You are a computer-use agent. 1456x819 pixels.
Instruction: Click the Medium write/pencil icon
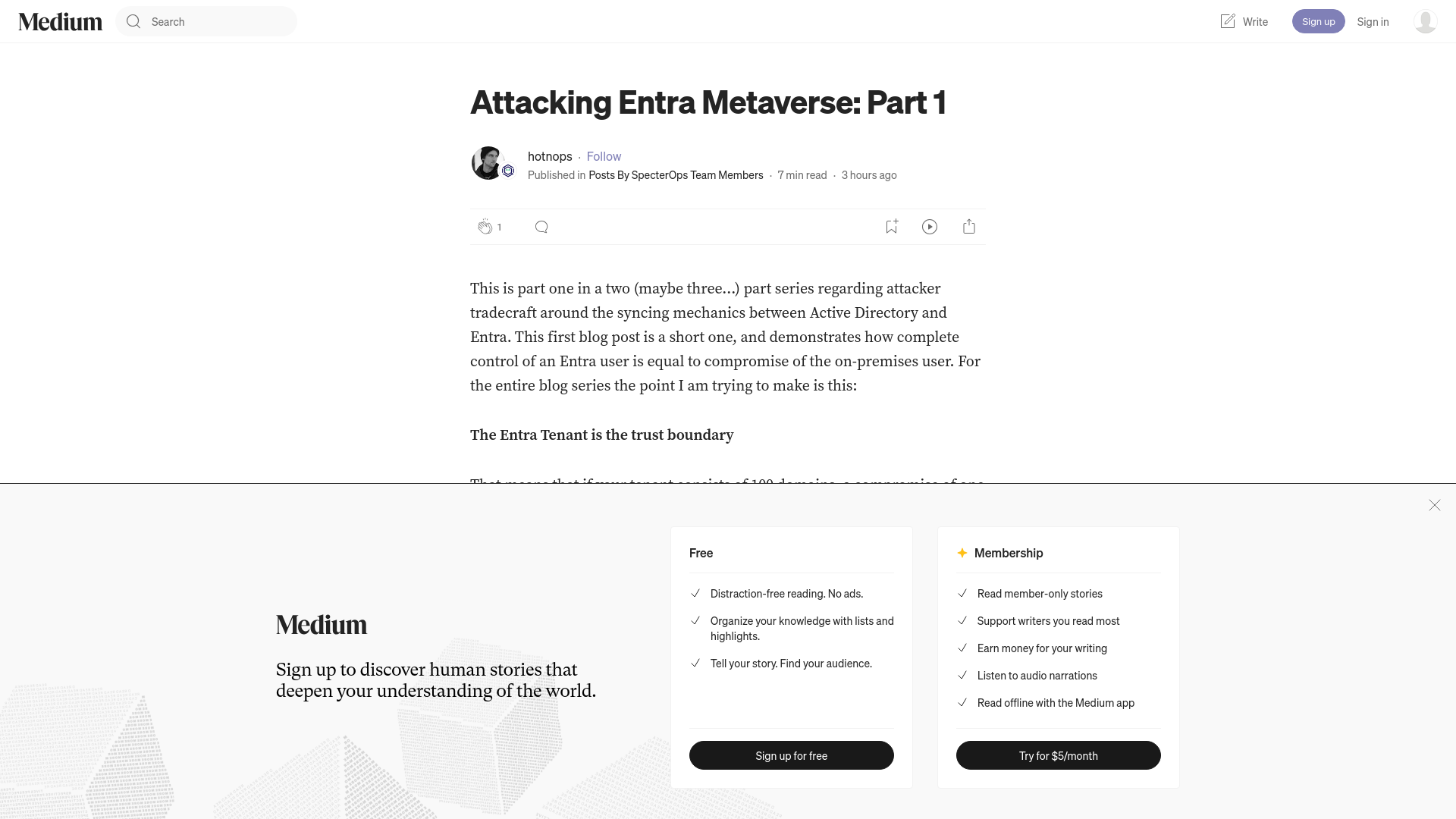click(x=1227, y=21)
